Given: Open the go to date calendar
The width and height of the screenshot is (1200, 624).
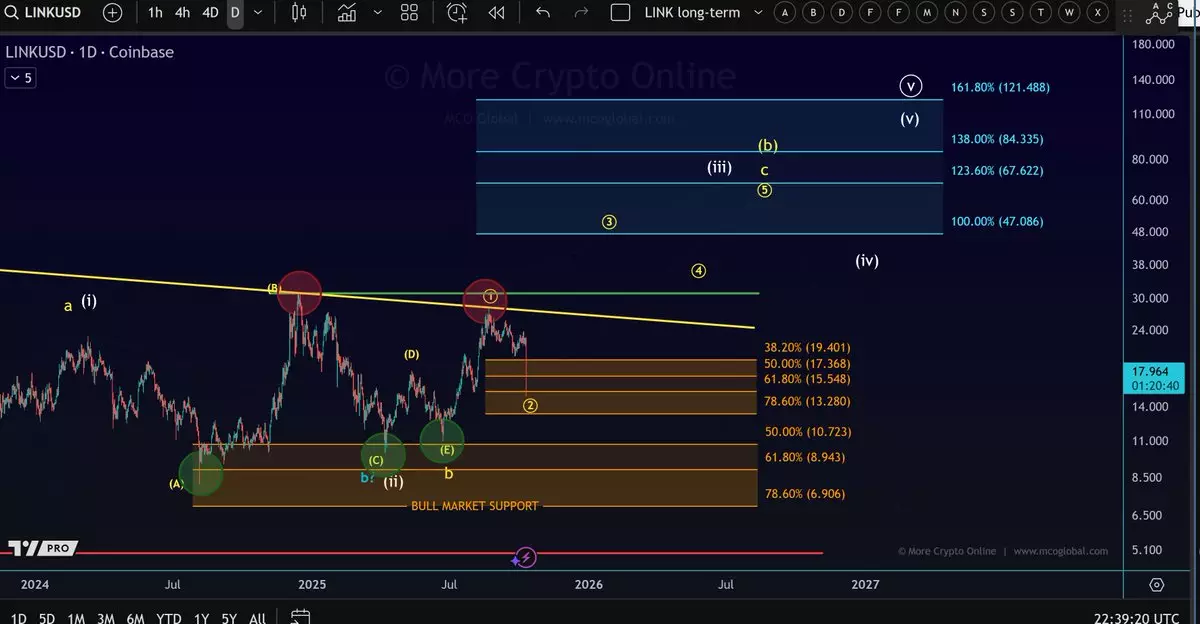Looking at the screenshot, I should click(x=301, y=617).
